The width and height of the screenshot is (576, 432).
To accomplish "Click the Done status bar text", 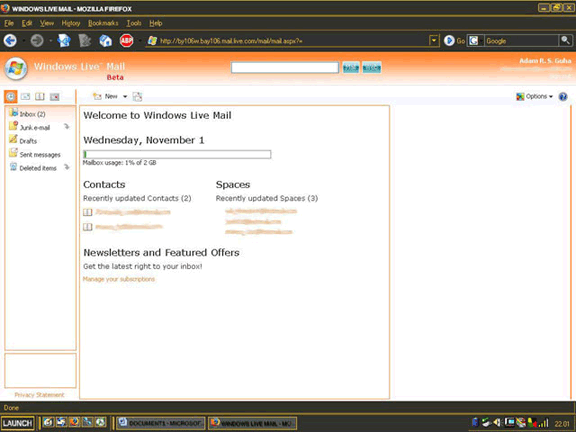I will click(x=11, y=408).
